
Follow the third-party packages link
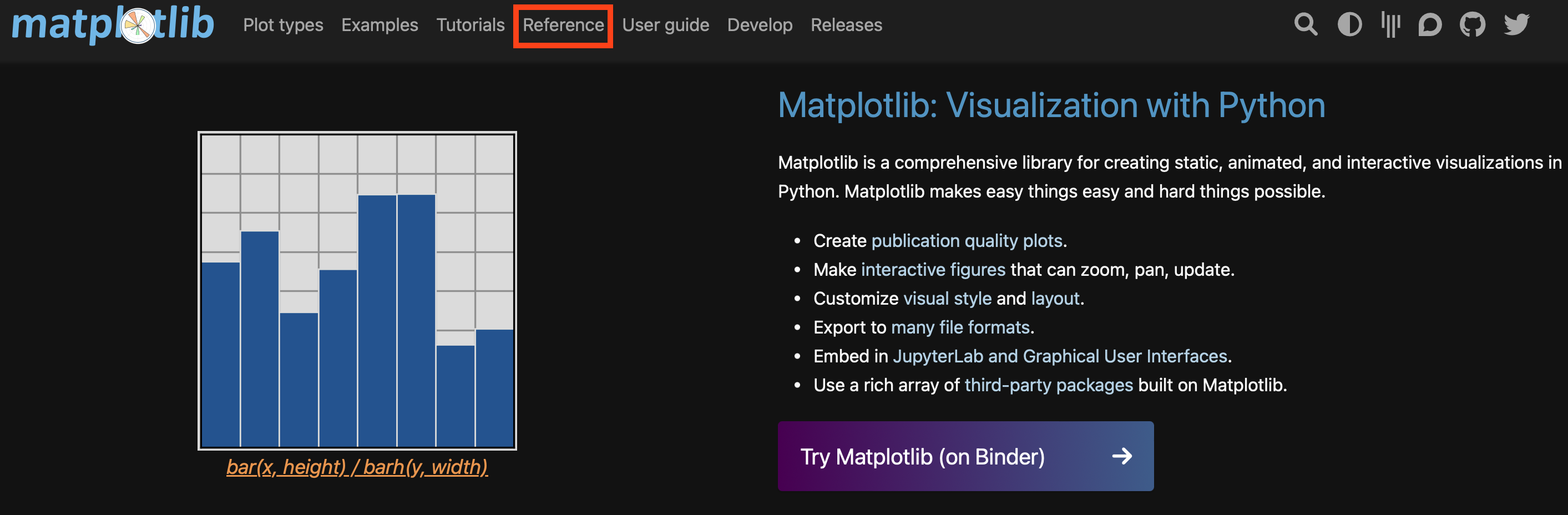coord(1048,385)
